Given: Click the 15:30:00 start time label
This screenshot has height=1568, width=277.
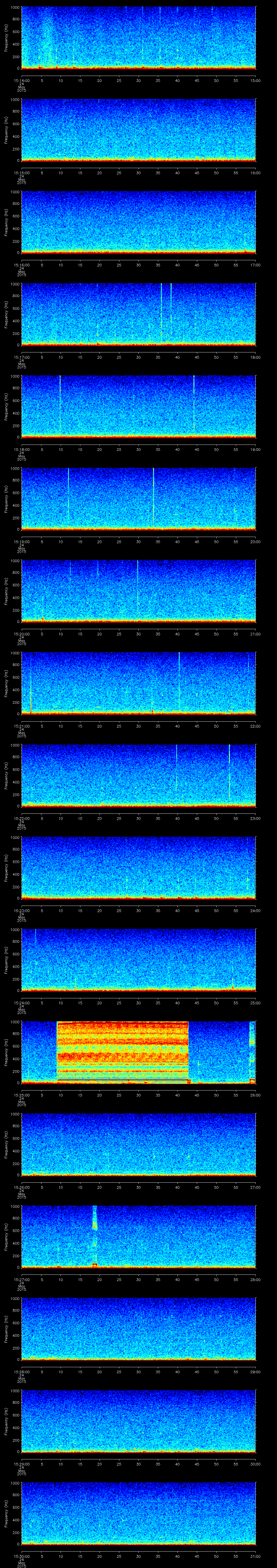Looking at the screenshot, I should point(21,1556).
